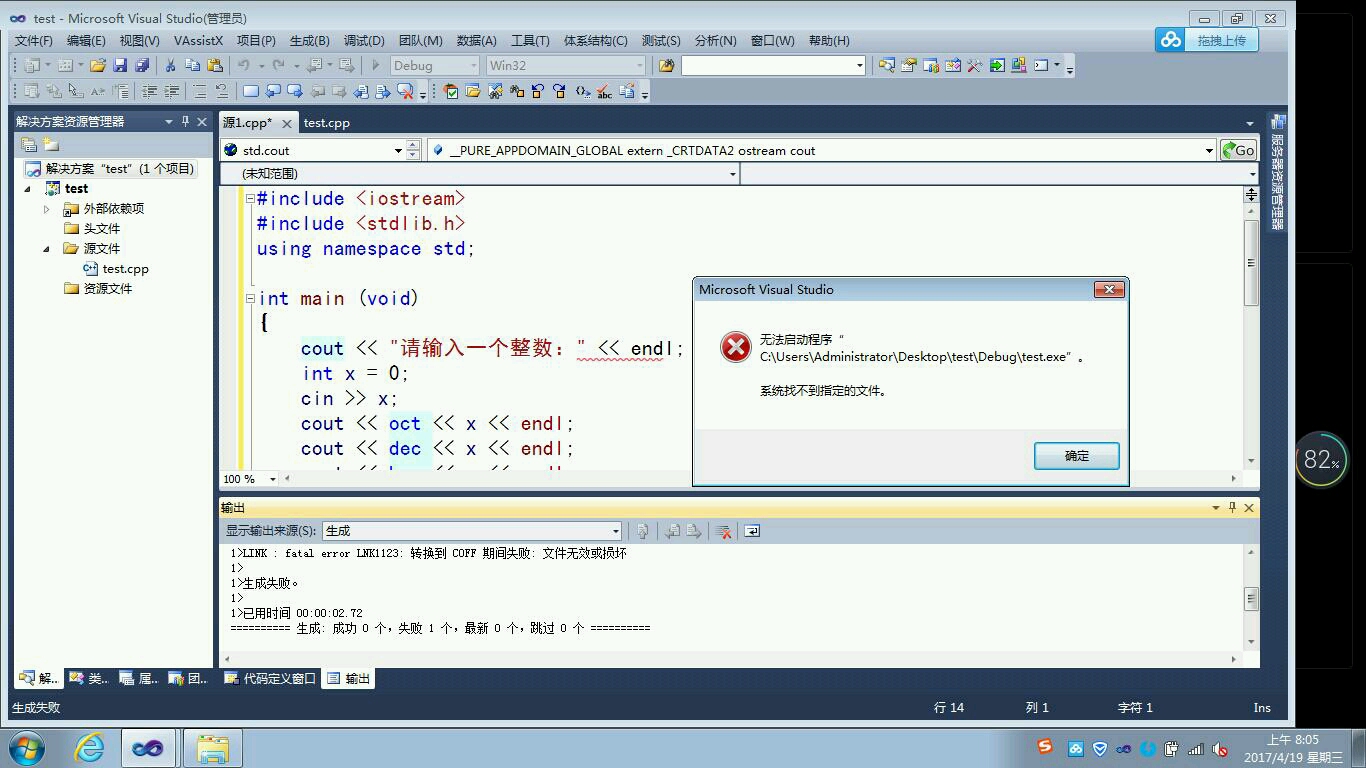Select the 输出 bottom tab
The height and width of the screenshot is (768, 1366).
coord(349,678)
